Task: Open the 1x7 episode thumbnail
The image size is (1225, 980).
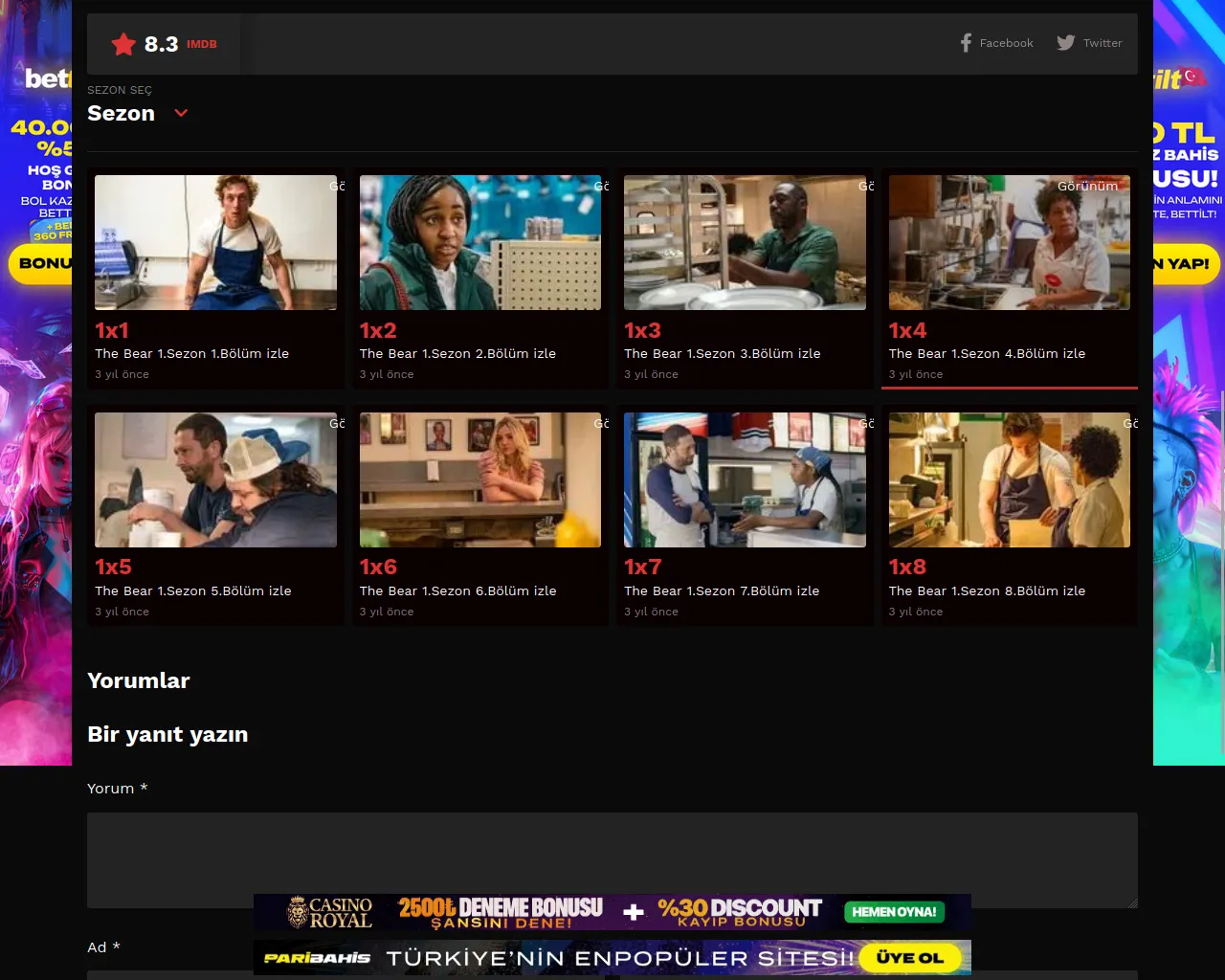Action: click(745, 479)
